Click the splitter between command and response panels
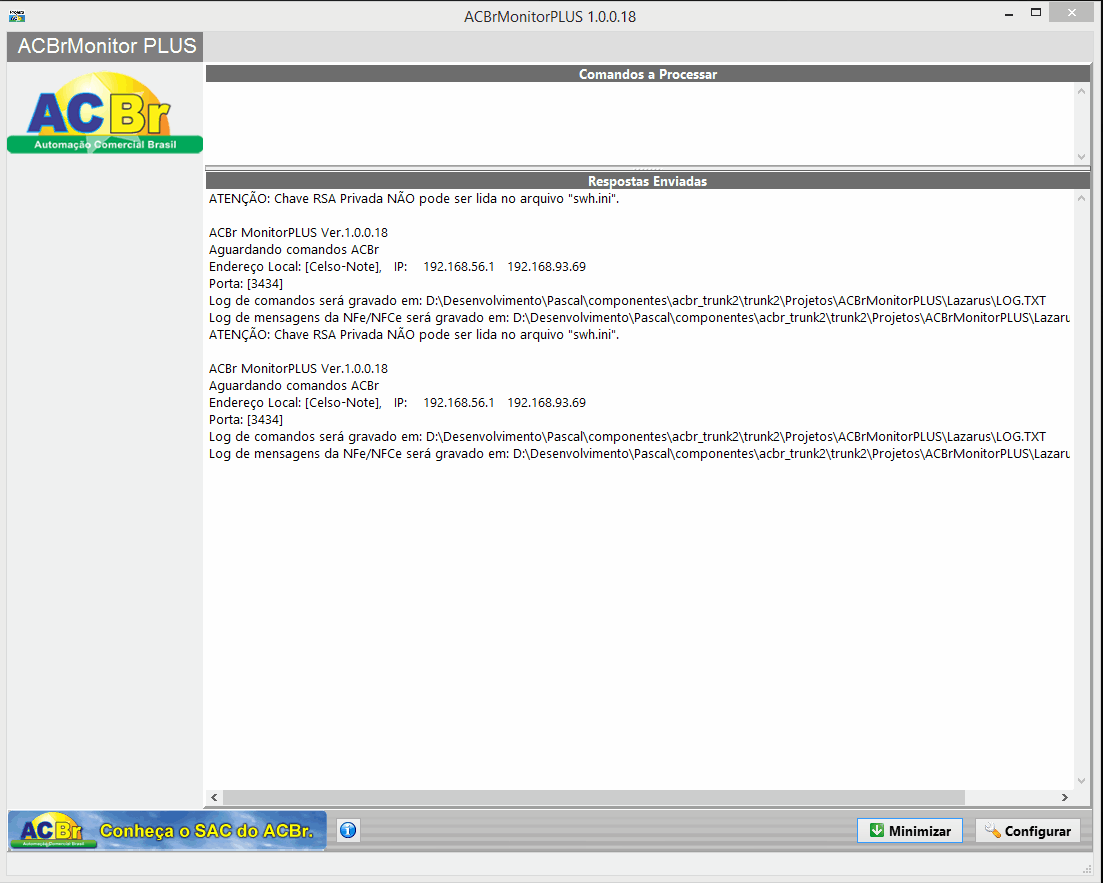This screenshot has height=883, width=1103. [x=647, y=169]
